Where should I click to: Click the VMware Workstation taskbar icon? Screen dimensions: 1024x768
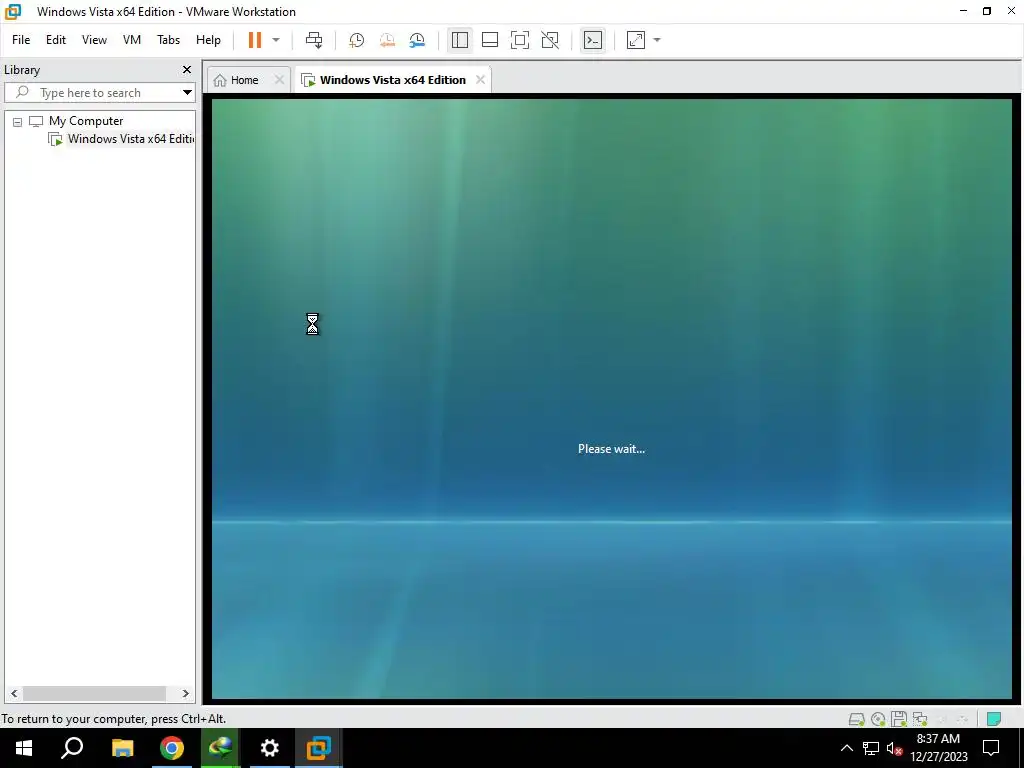[319, 748]
